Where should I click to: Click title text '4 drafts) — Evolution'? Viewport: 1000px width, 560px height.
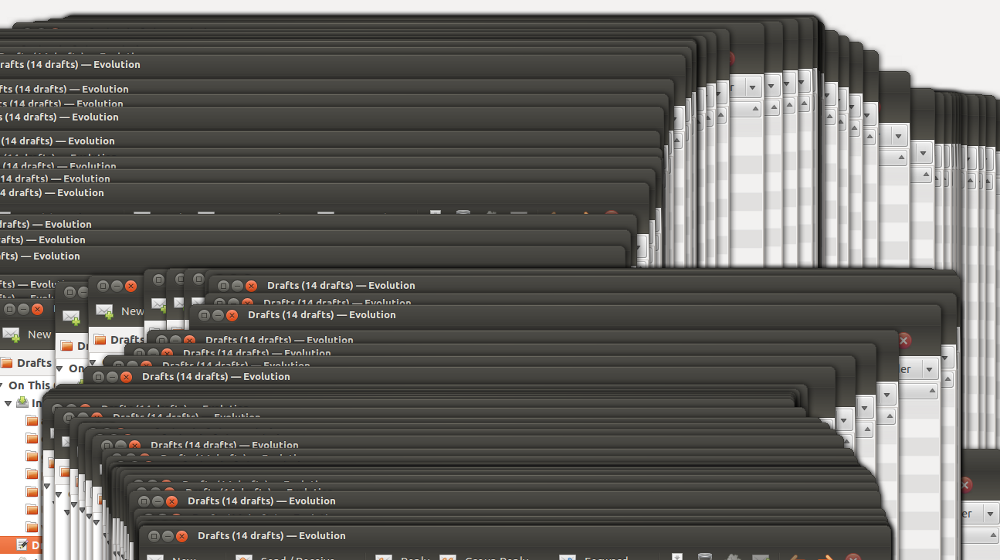pyautogui.click(x=52, y=193)
